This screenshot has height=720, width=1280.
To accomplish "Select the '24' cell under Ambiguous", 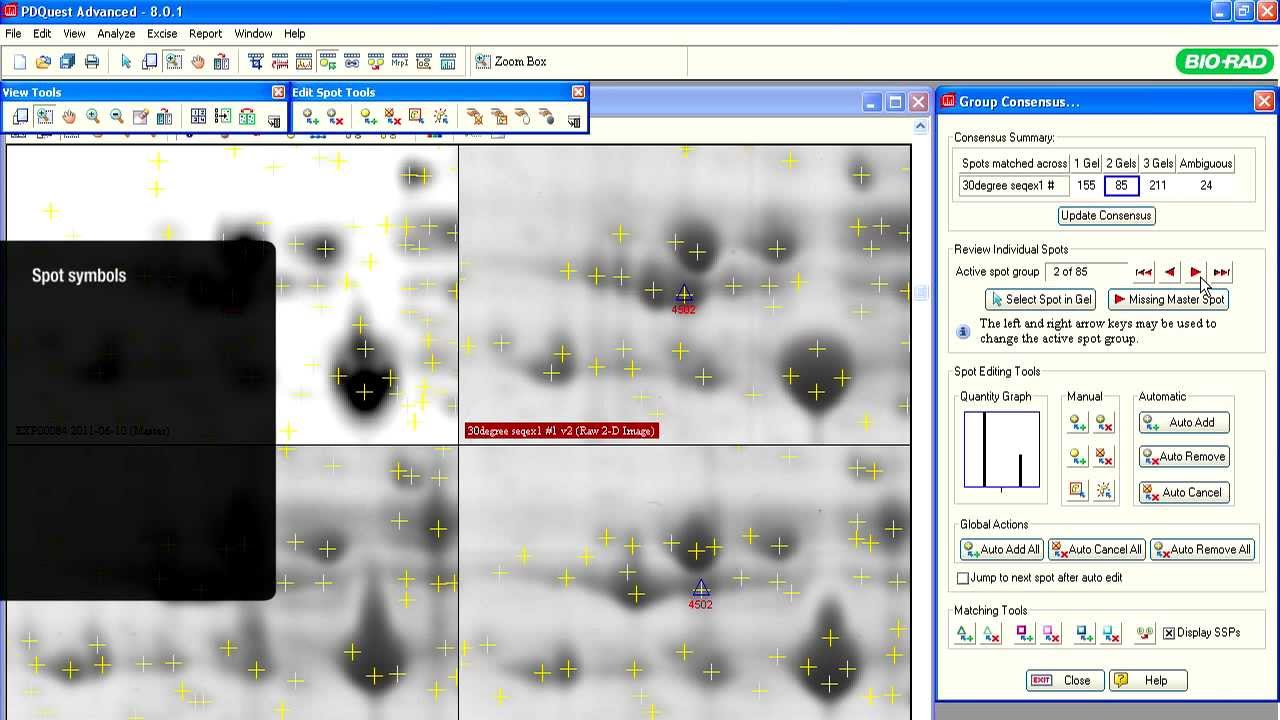I will point(1206,186).
